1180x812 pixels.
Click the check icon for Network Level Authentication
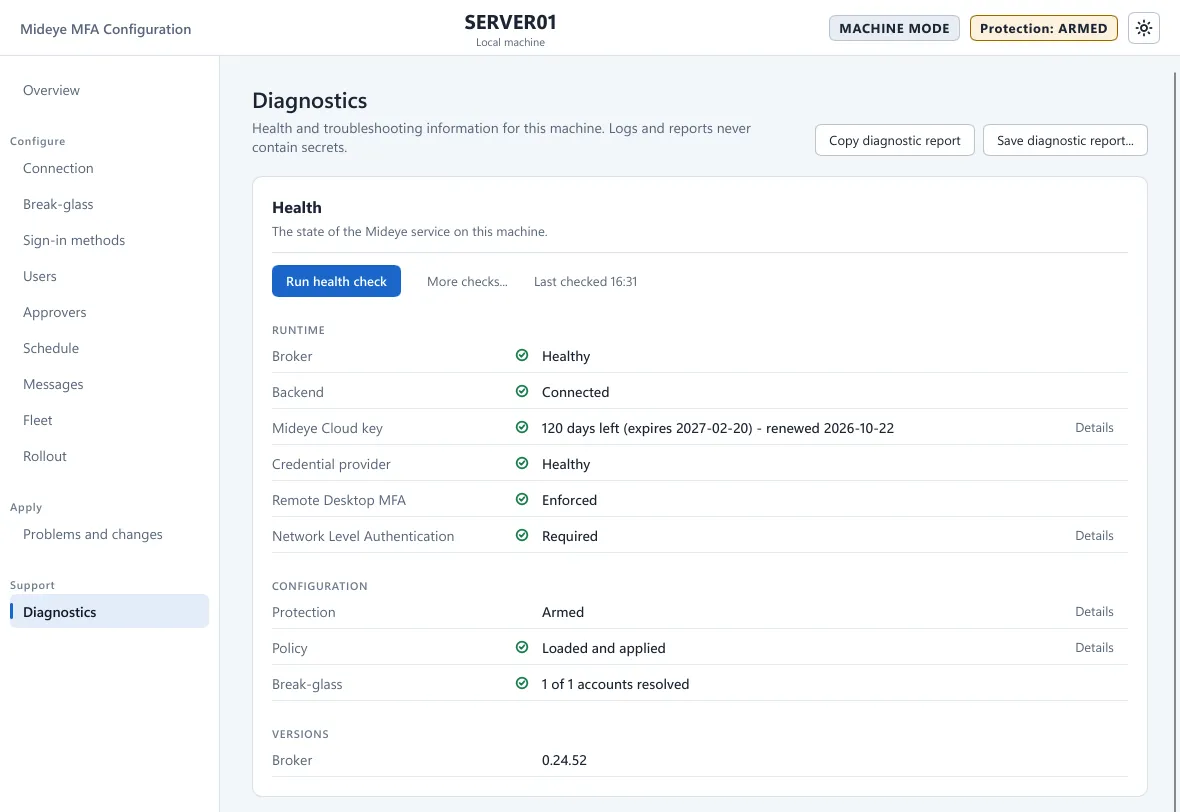(x=522, y=536)
